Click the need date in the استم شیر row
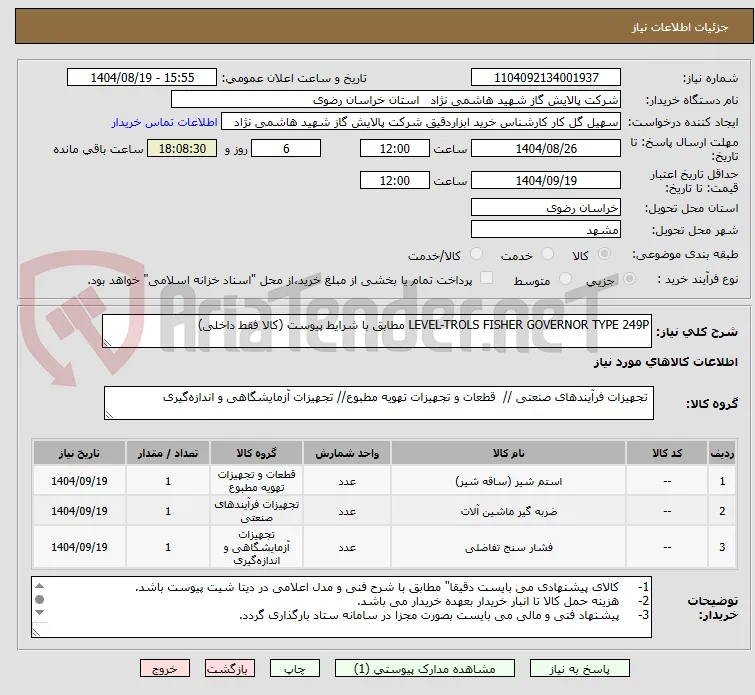The height and width of the screenshot is (695, 755). point(79,481)
